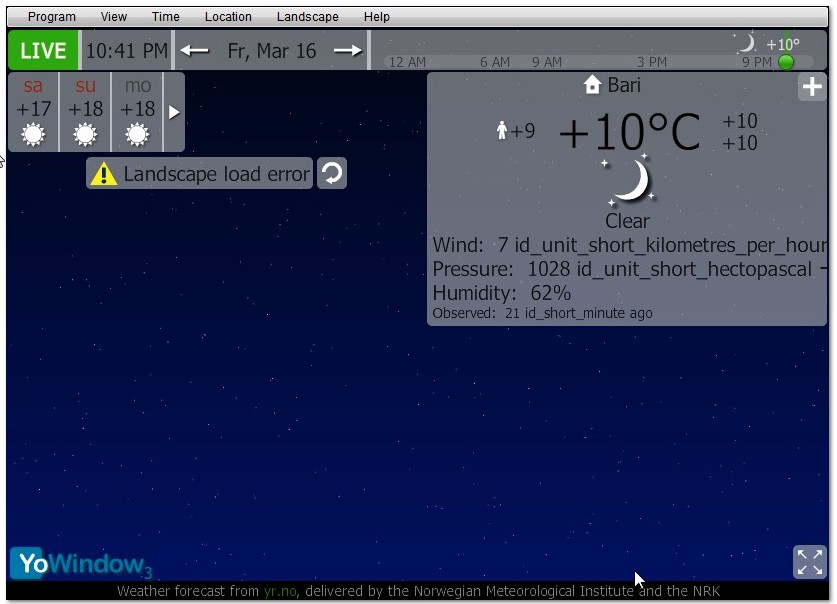The image size is (837, 604).
Task: Click the landscape reload icon
Action: click(331, 173)
